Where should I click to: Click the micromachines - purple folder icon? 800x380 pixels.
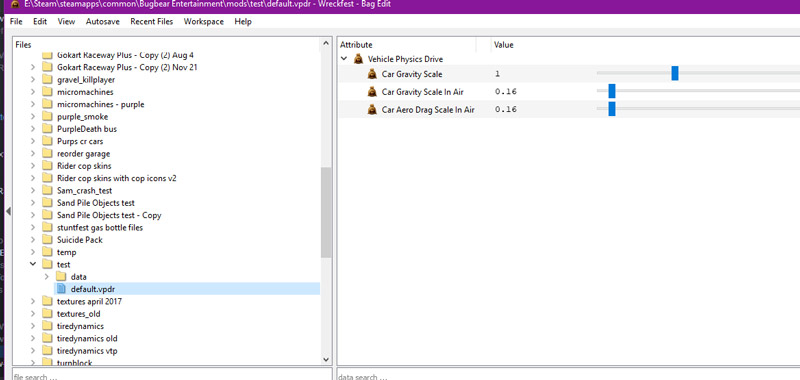tap(47, 104)
